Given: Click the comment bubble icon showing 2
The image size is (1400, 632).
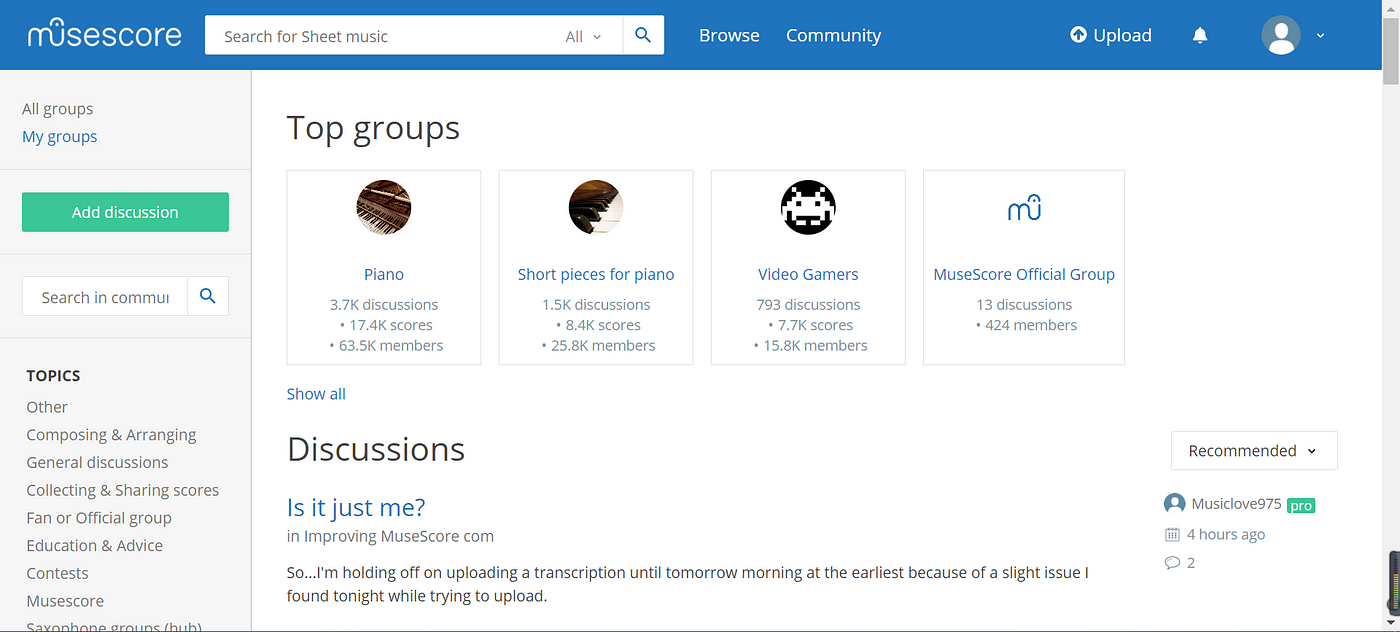Looking at the screenshot, I should click(x=1173, y=563).
